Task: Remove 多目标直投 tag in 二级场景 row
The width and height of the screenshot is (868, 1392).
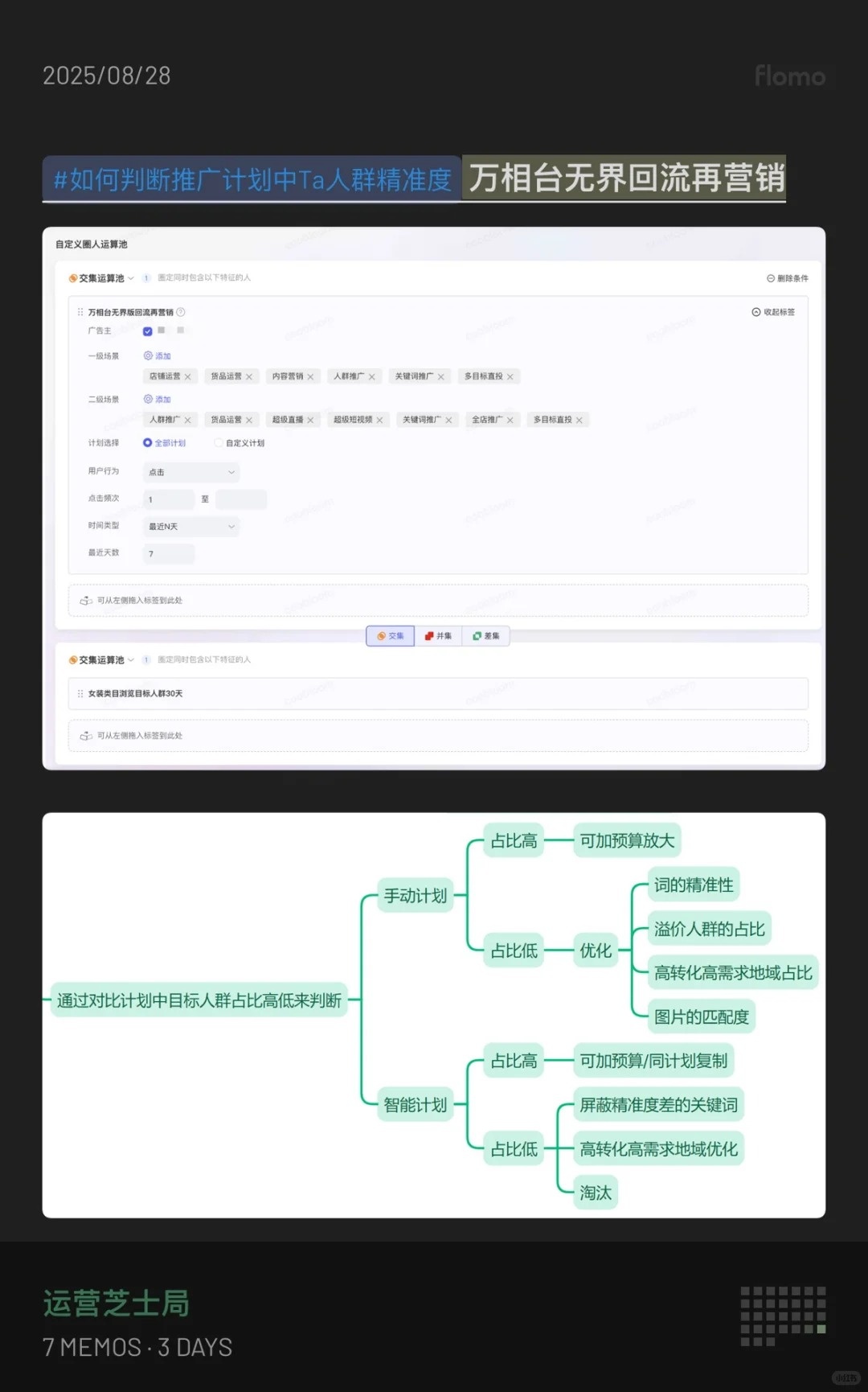Action: tap(579, 420)
